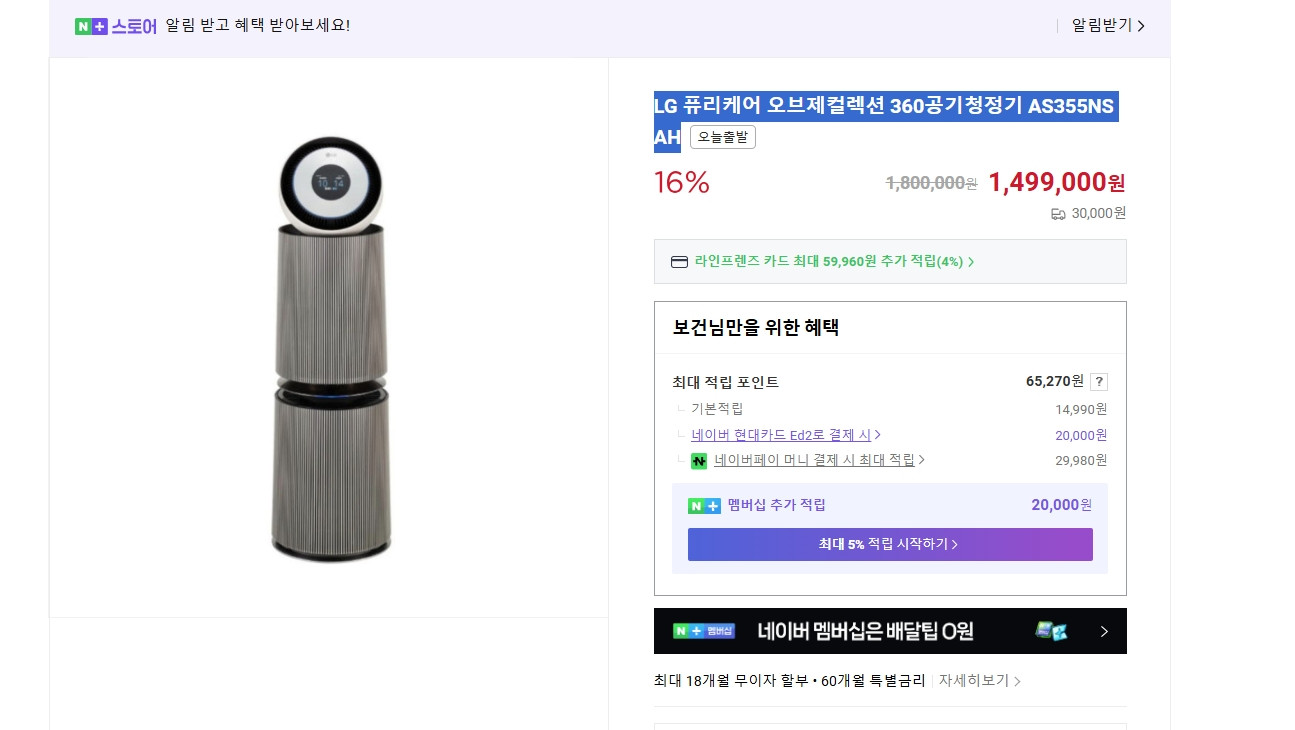The image size is (1295, 730).
Task: Click the 오늘출발 badge
Action: click(x=722, y=137)
